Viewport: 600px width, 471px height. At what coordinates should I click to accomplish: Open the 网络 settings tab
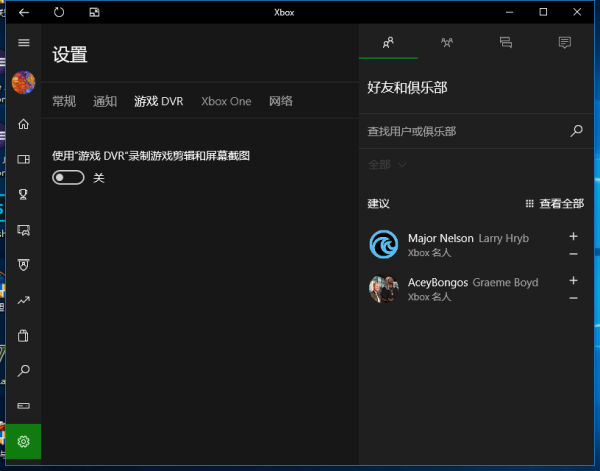click(281, 101)
